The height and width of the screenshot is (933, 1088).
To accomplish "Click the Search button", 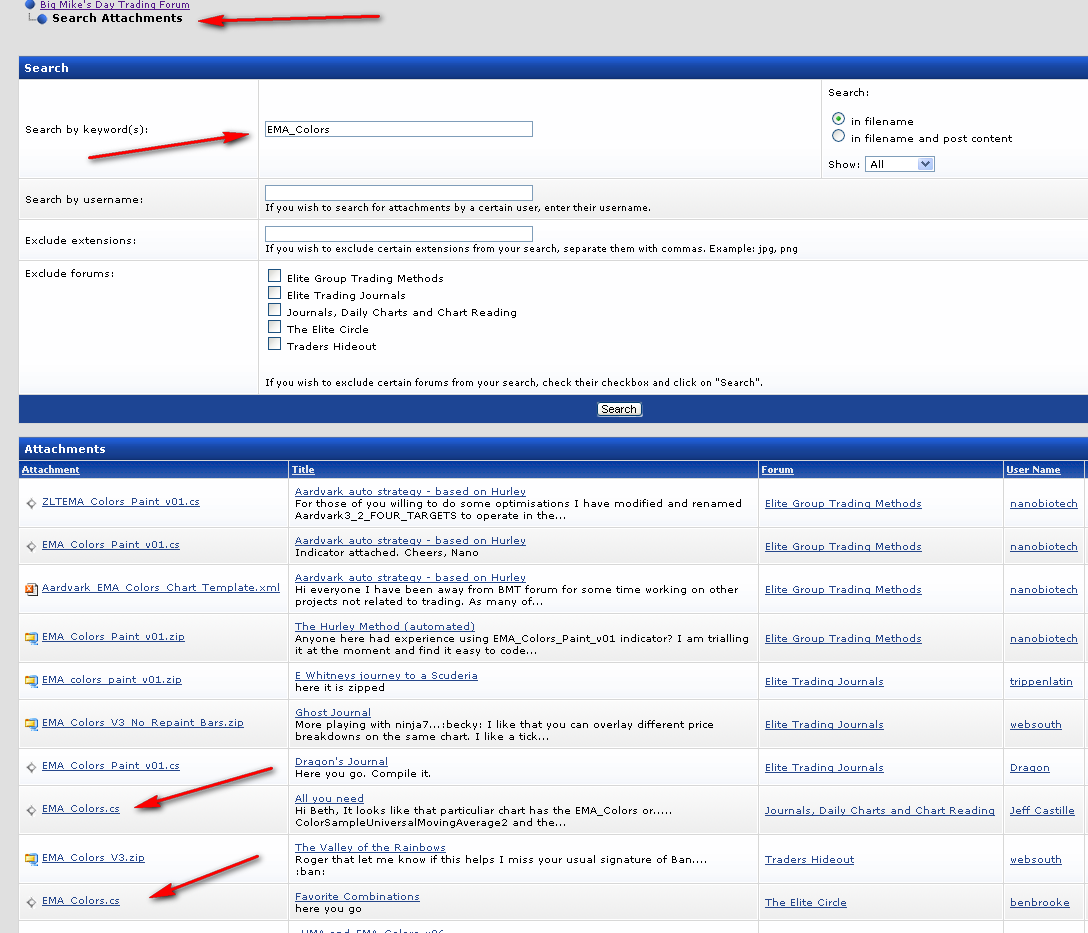I will click(x=620, y=409).
